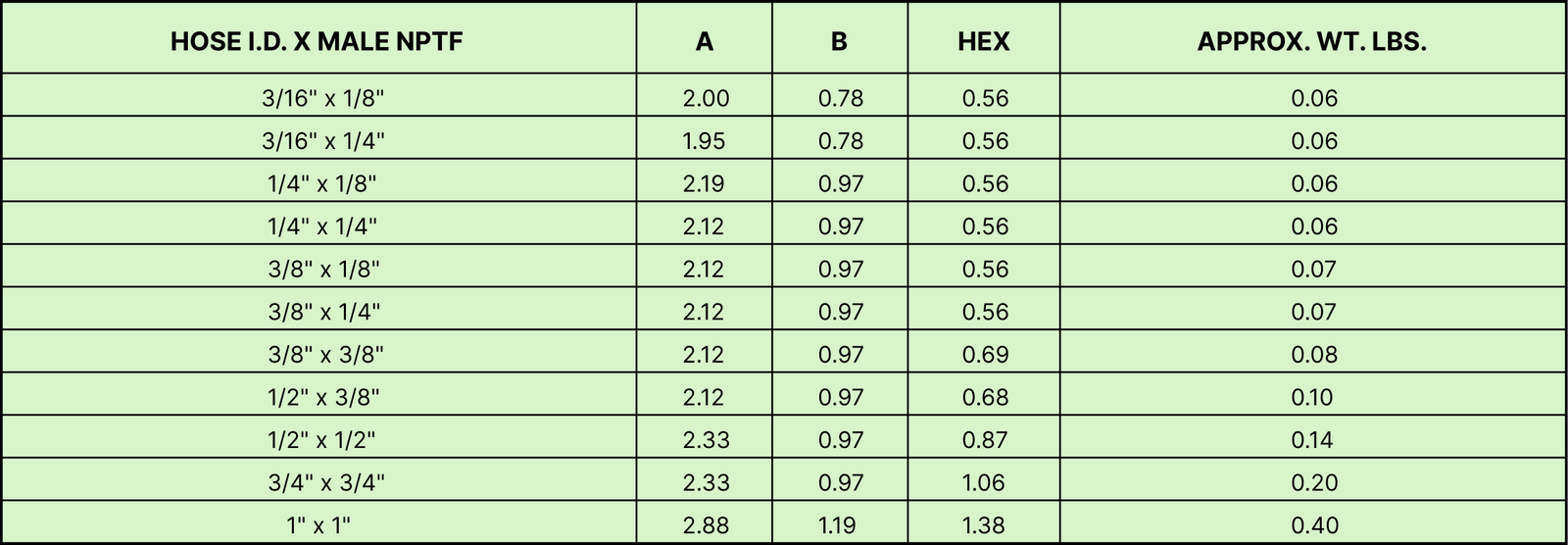Click the HOSE I.D. X MALE NPTF header
Screen dimensions: 1568x545
point(317,41)
